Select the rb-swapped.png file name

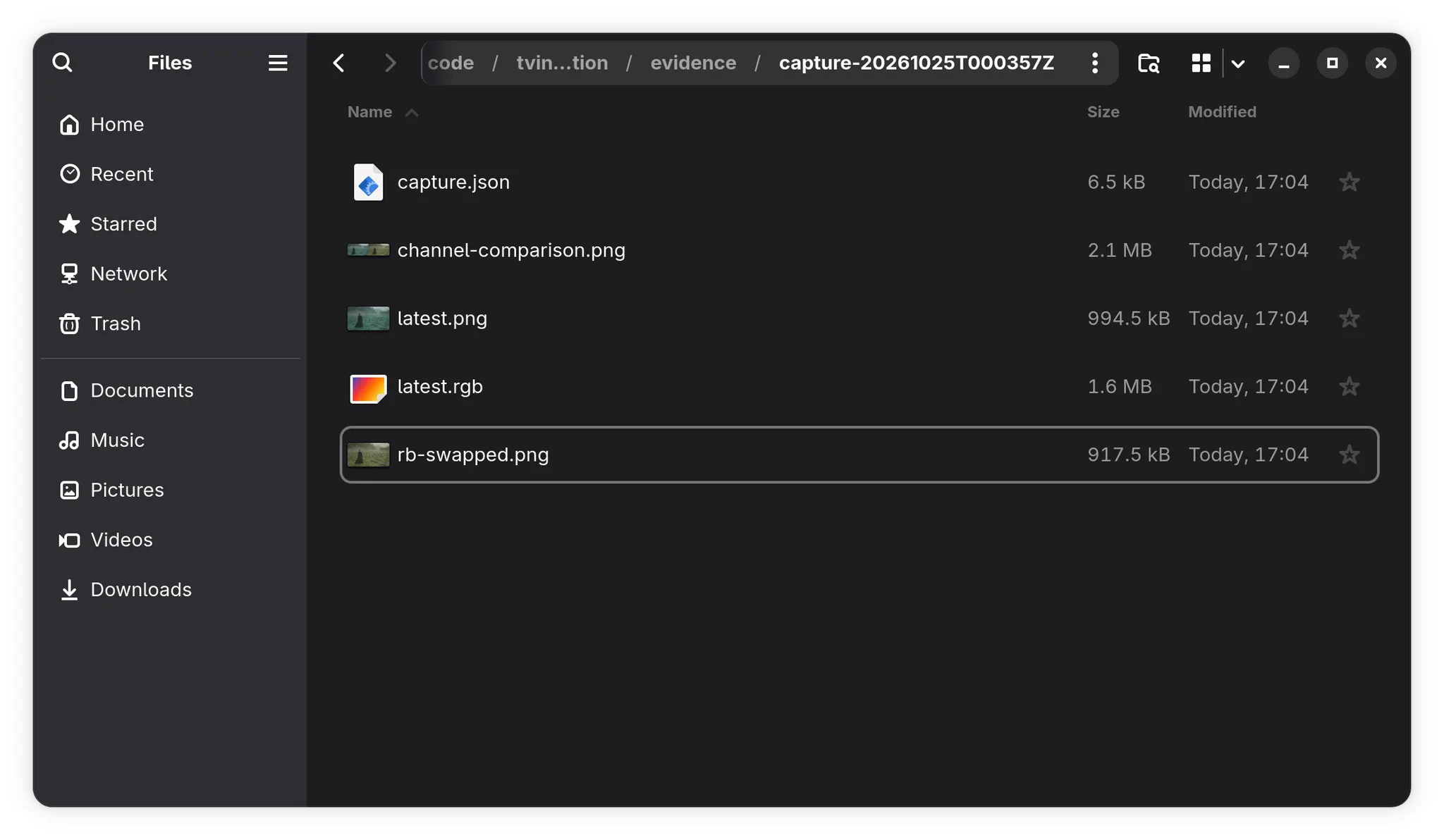[x=473, y=455]
